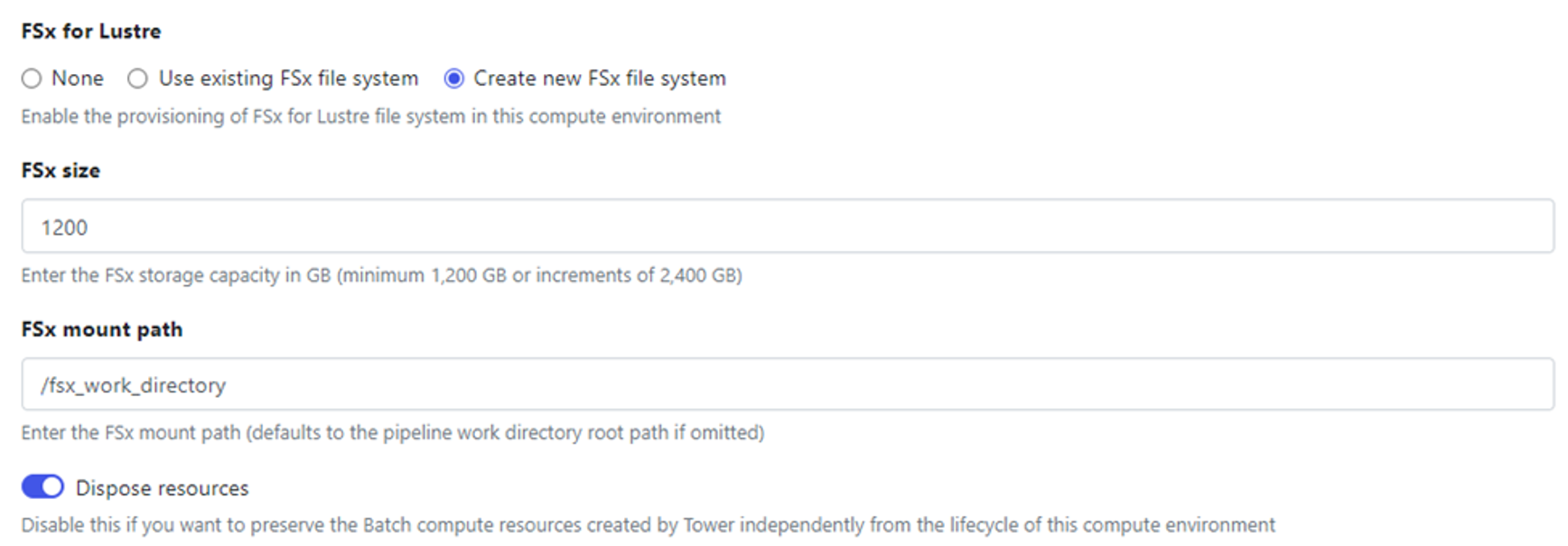Click into the FSx mount path field

pyautogui.click(x=788, y=384)
